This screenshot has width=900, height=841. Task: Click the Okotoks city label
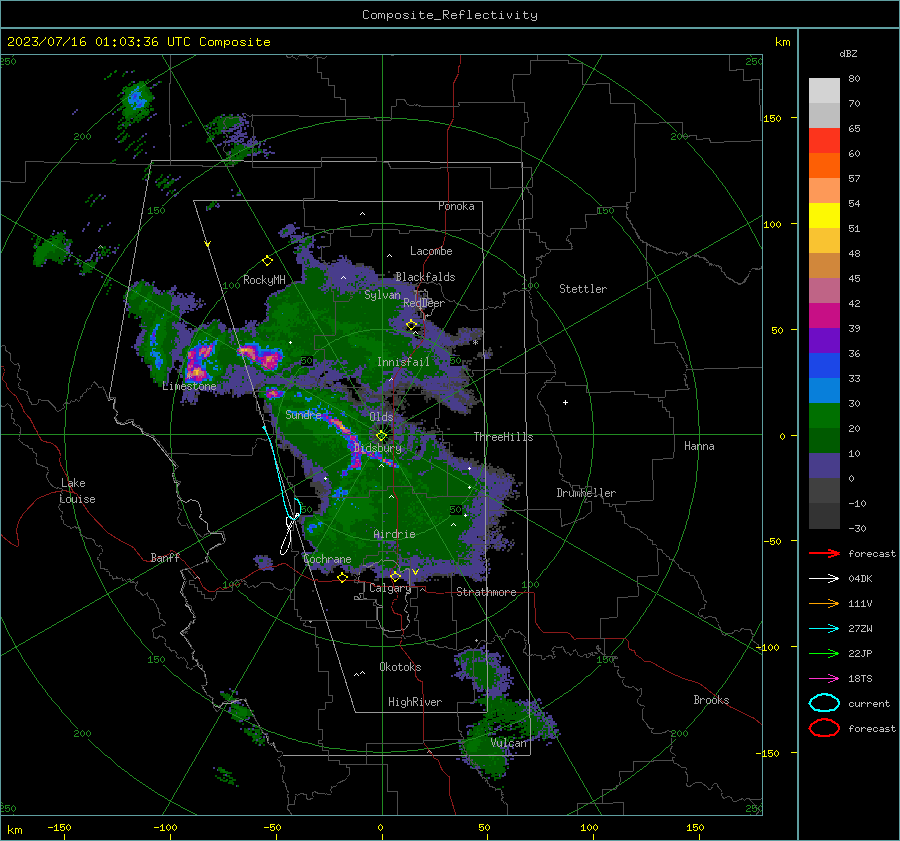[400, 667]
